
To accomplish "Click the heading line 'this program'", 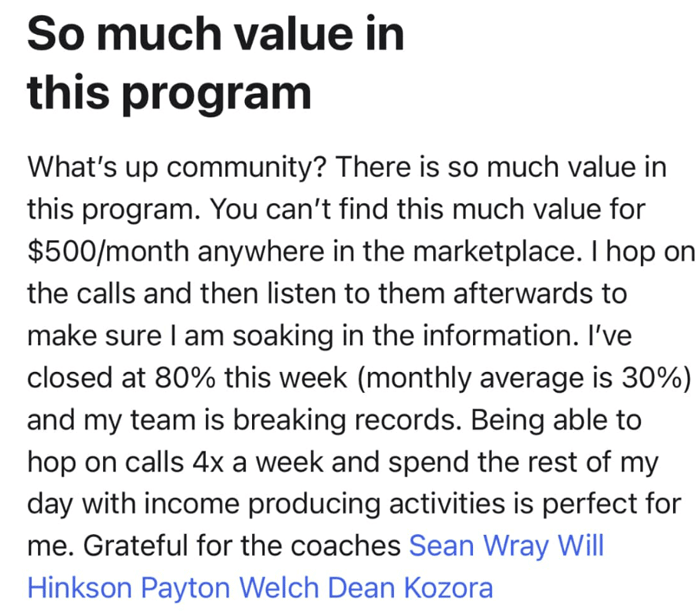I will (x=169, y=93).
